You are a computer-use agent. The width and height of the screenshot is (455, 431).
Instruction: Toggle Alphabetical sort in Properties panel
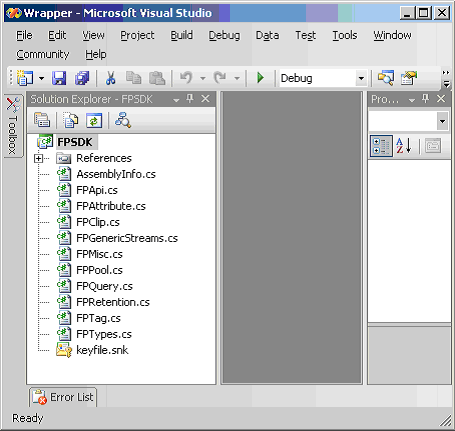(404, 146)
